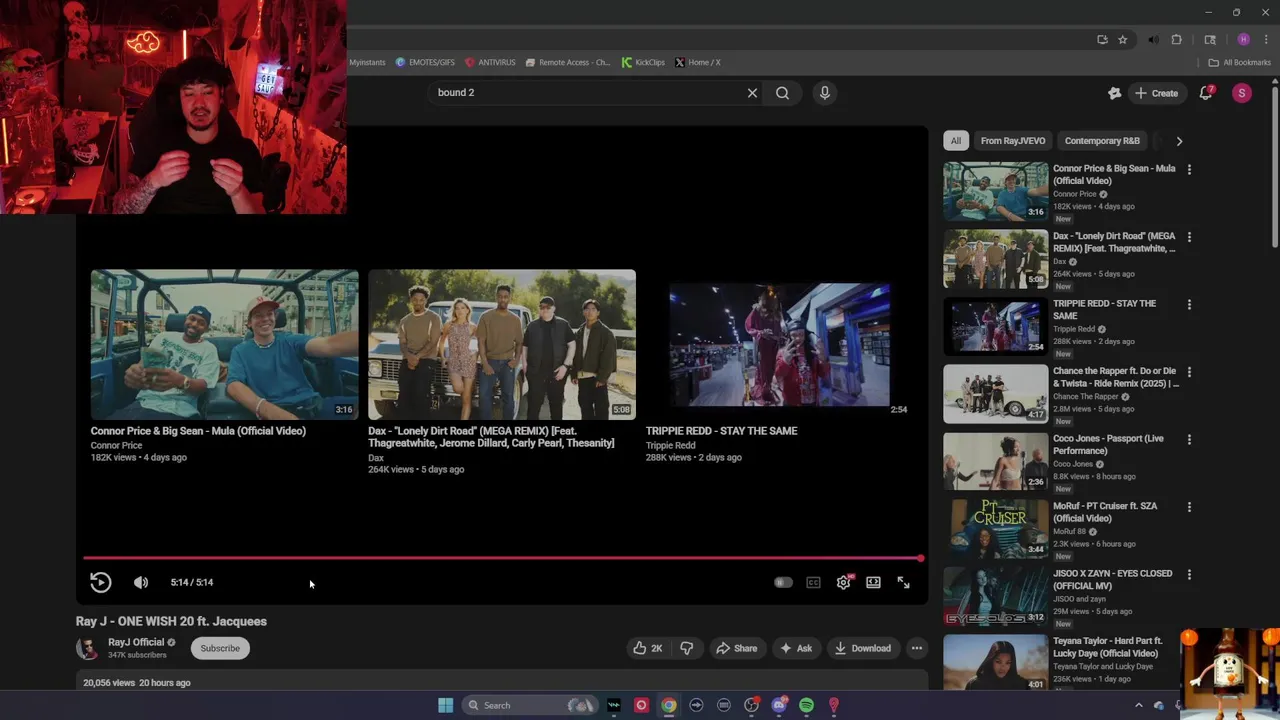
Task: Download the current video
Action: 863,648
